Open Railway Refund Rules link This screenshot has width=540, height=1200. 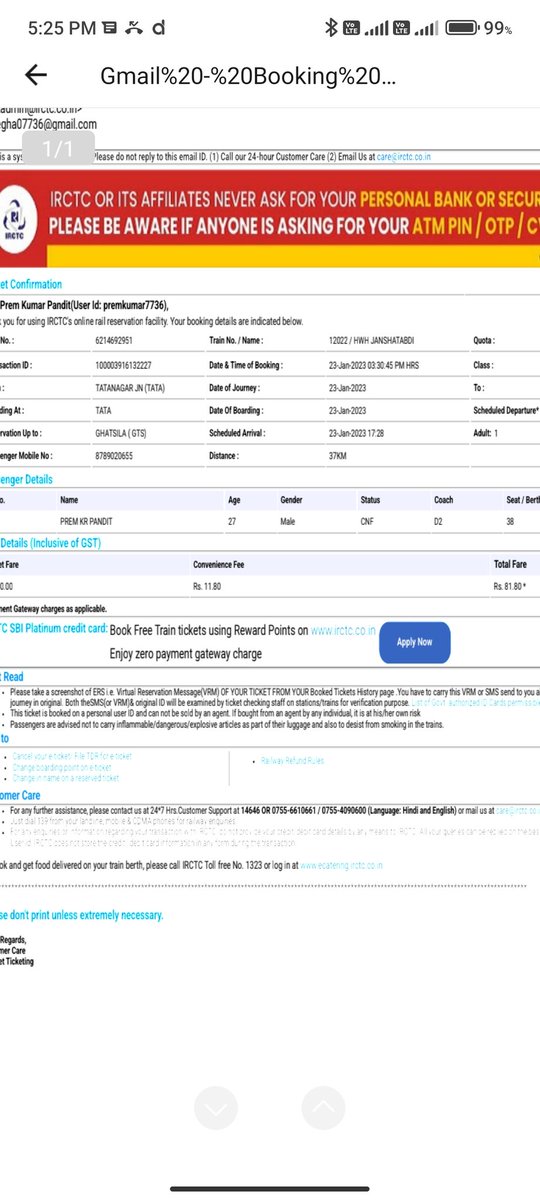[x=292, y=761]
